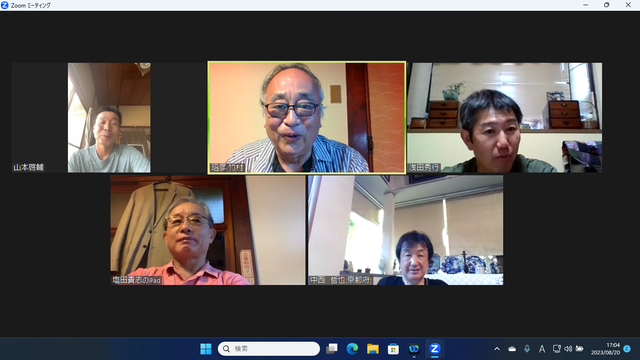Open the network settings tray icon
The width and height of the screenshot is (640, 360).
coord(556,349)
